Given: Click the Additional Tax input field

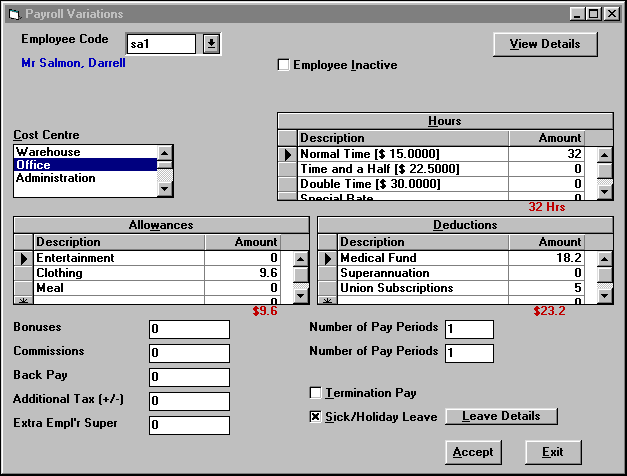Looking at the screenshot, I should pos(189,401).
